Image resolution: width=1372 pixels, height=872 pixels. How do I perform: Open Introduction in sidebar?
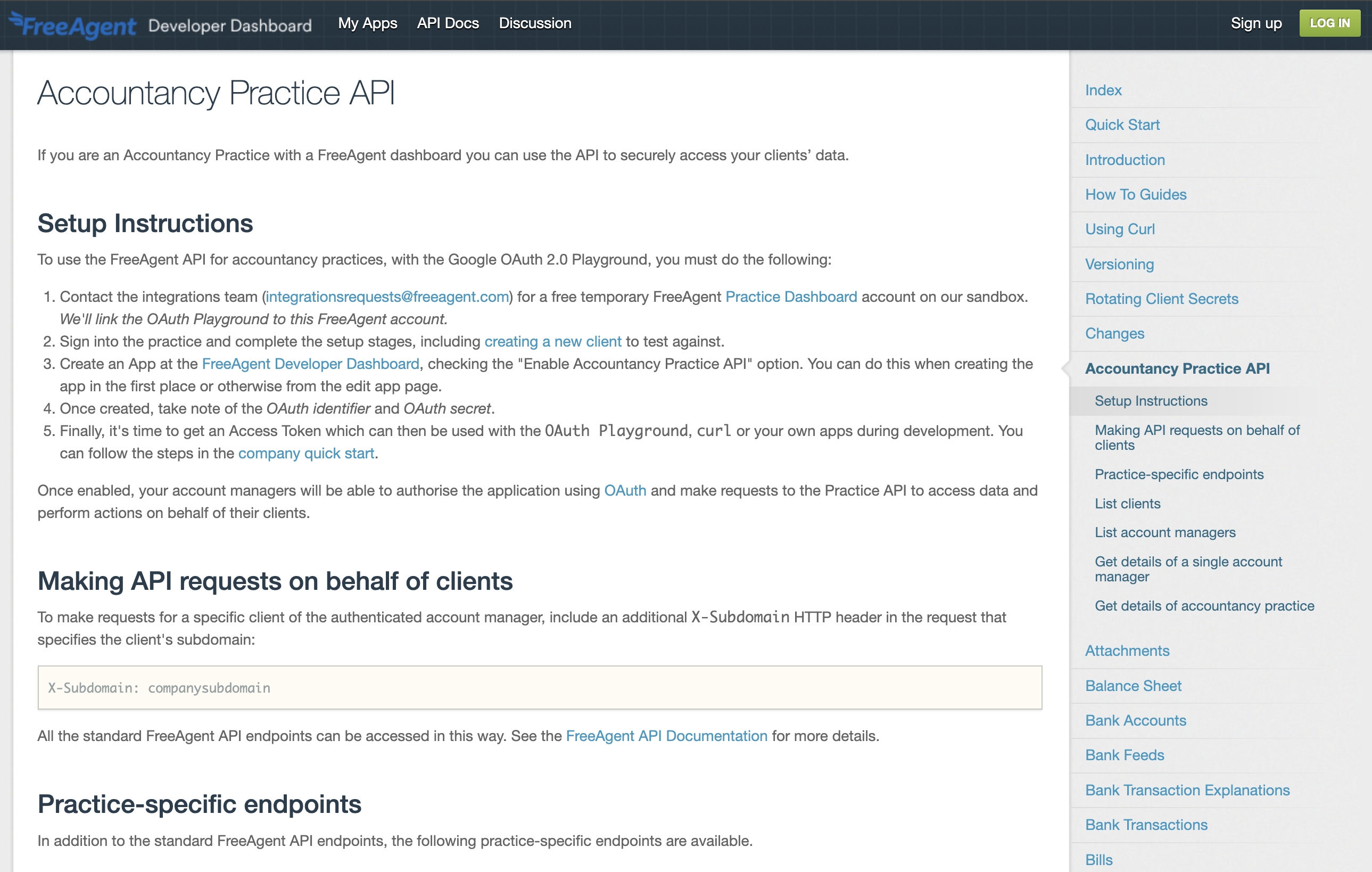(1125, 160)
